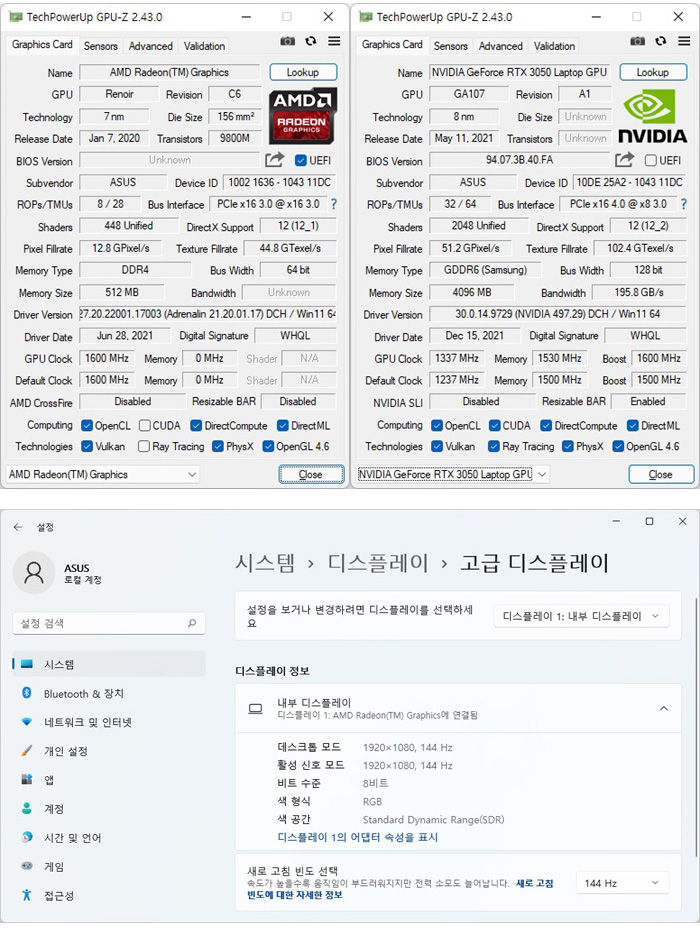Toggle PhysX checkbox in NVIDIA GPU-Z window

tap(568, 446)
